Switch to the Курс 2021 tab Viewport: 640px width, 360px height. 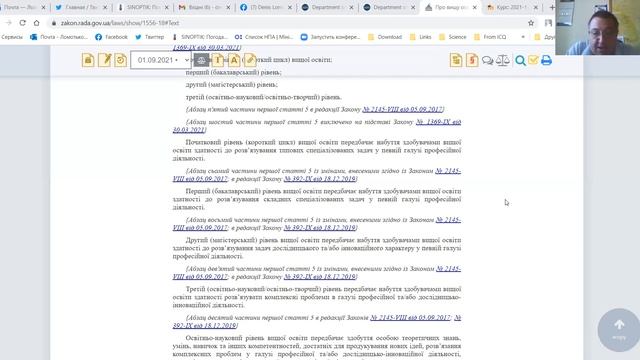tap(513, 7)
